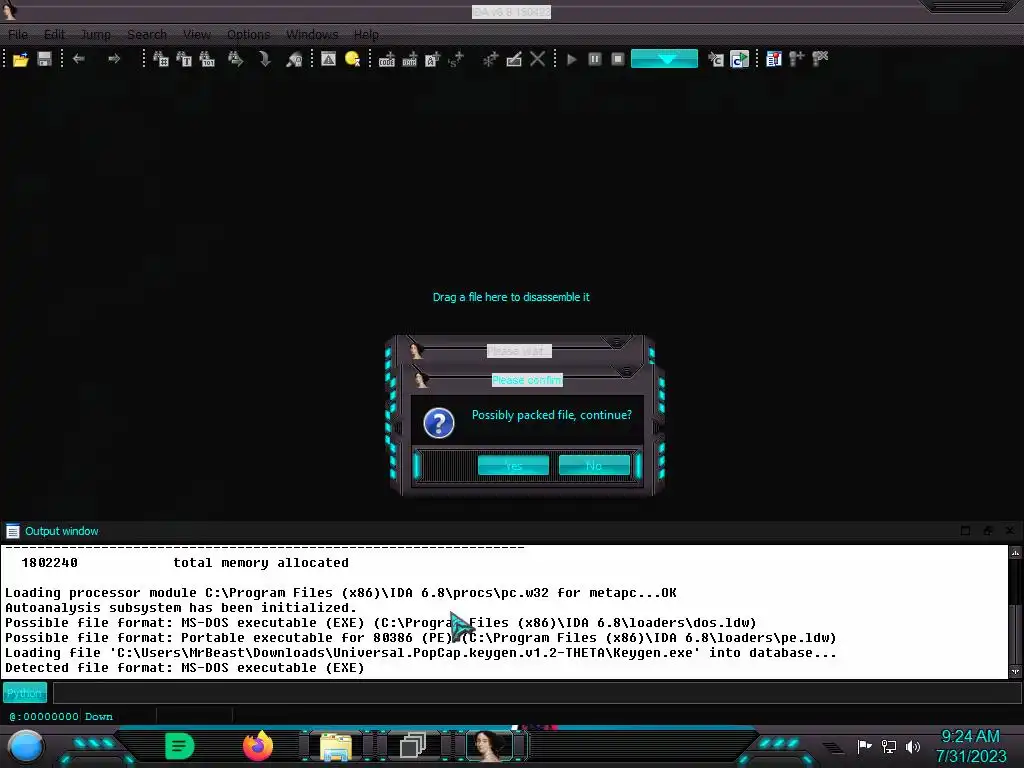
Task: Click the Output window vertical scrollbar
Action: pos(1015,612)
